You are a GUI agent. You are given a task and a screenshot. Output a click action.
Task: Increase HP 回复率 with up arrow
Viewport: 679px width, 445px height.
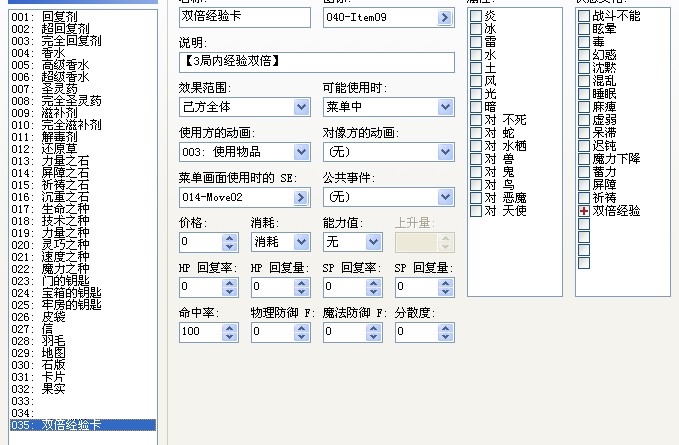[230, 283]
